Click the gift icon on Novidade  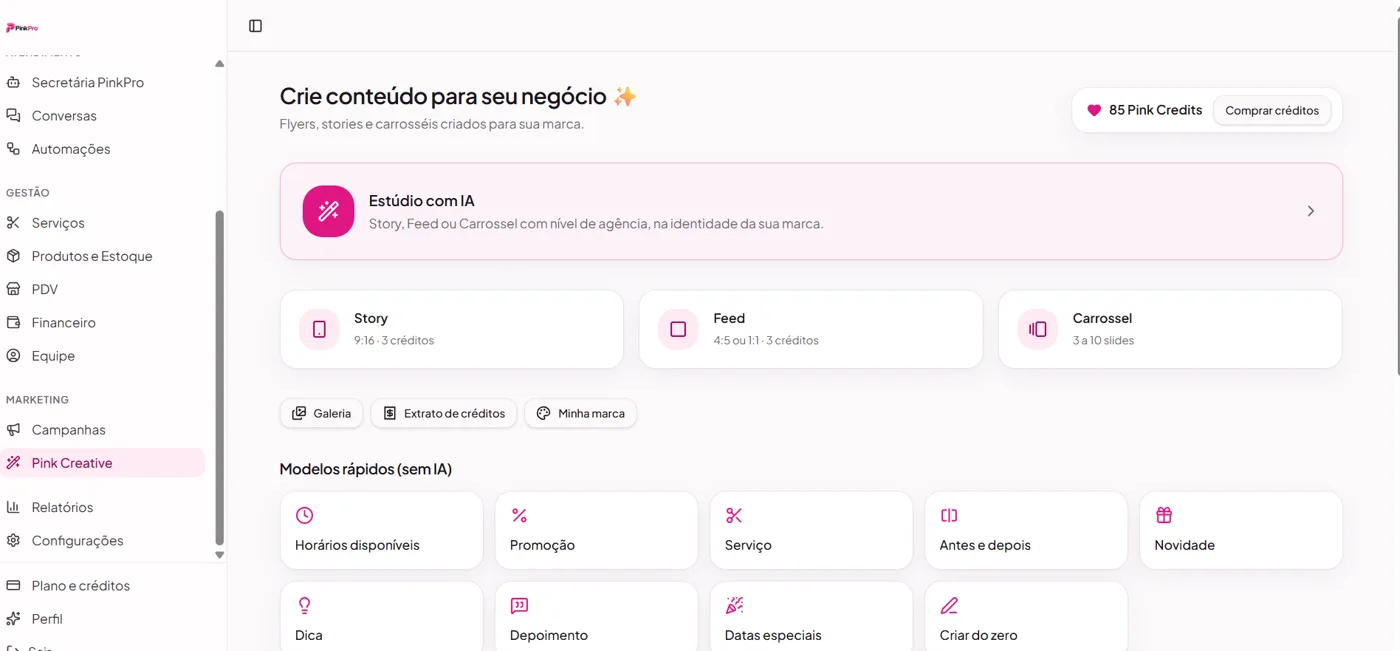click(1164, 515)
